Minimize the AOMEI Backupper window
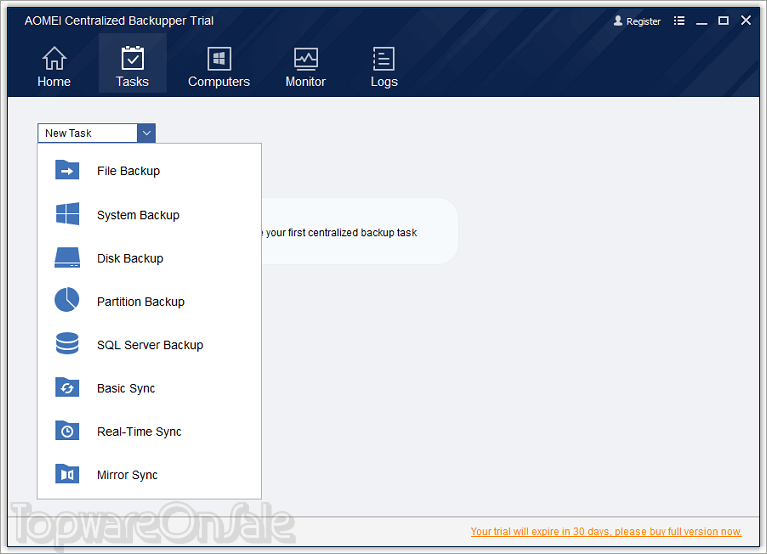Viewport: 767px width, 554px height. click(701, 21)
